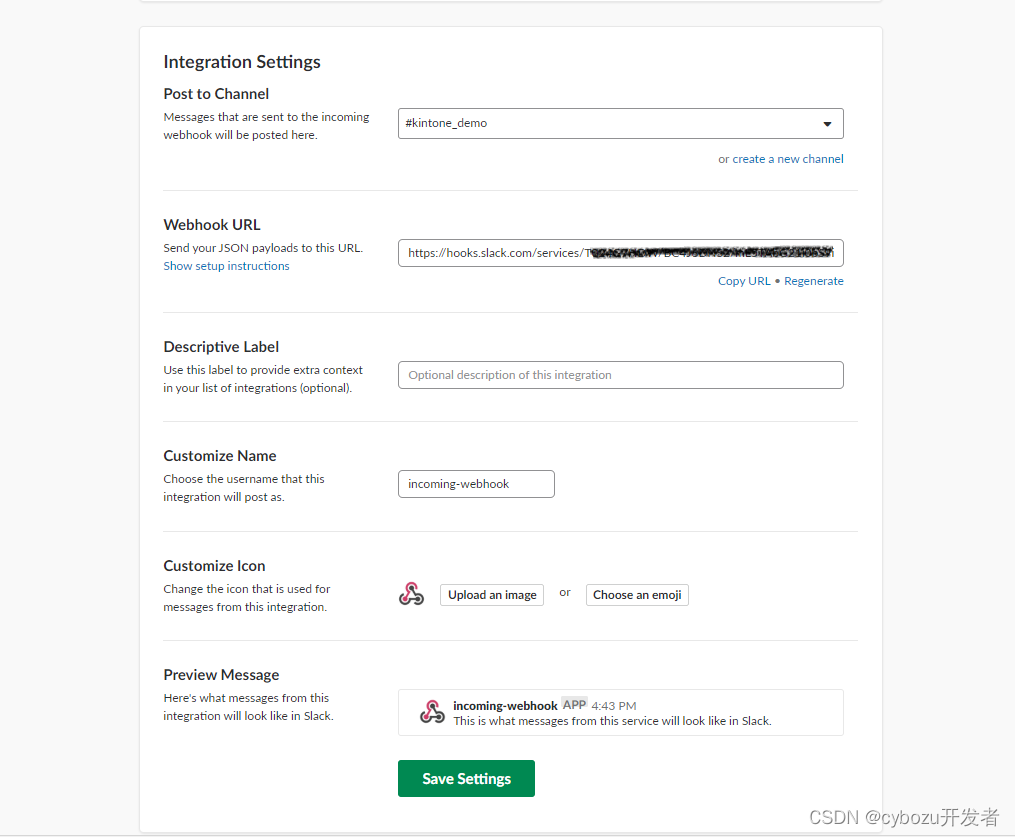Screen dimensions: 1015x837
Task: Click incoming-webhook name in preview message
Action: [x=505, y=706]
